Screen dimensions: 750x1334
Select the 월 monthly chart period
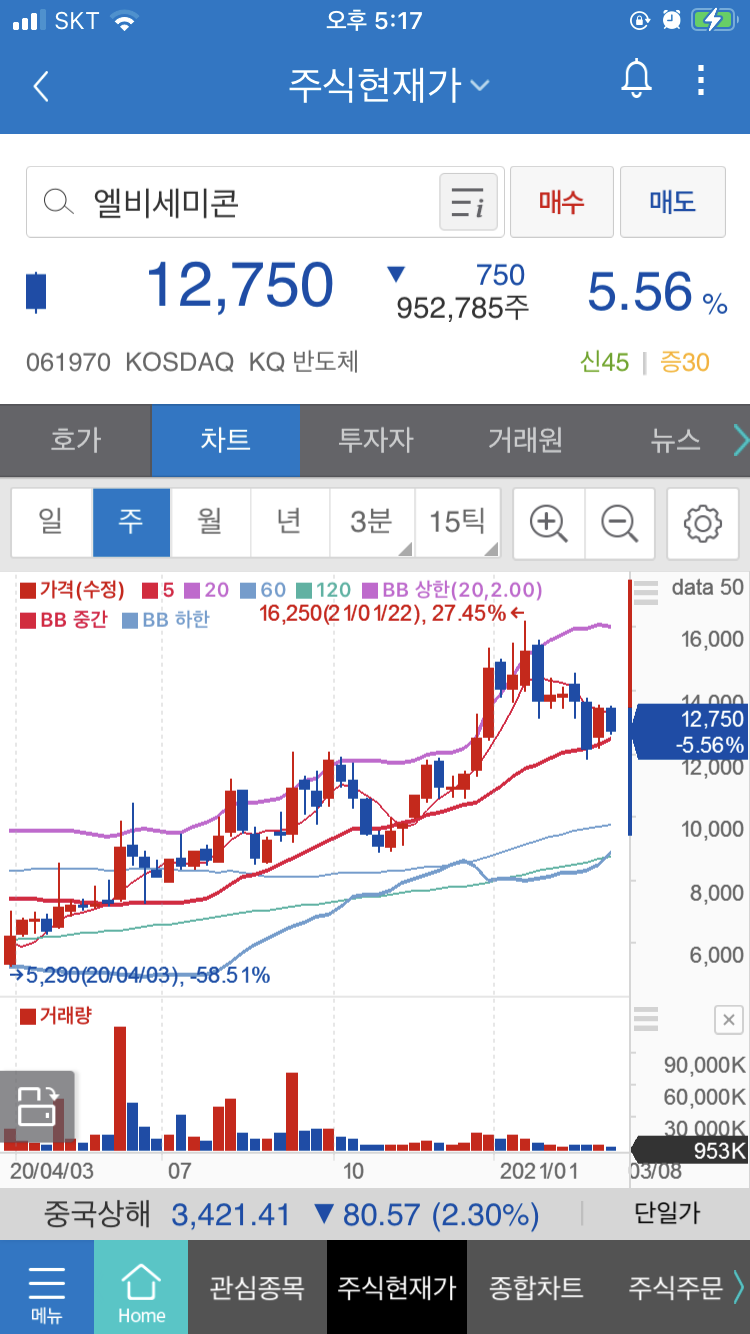[210, 522]
